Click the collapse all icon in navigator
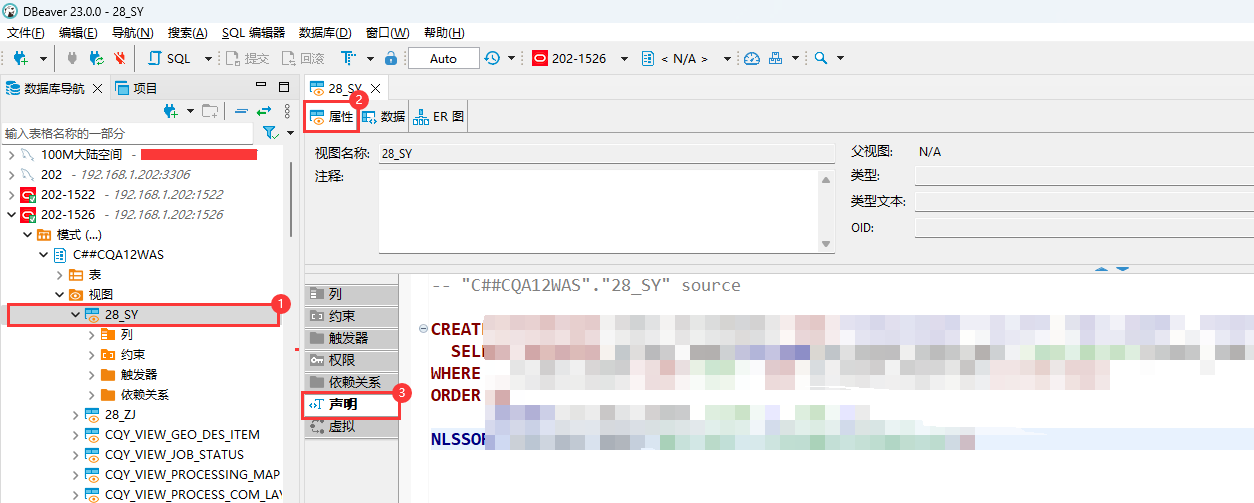 coord(242,111)
